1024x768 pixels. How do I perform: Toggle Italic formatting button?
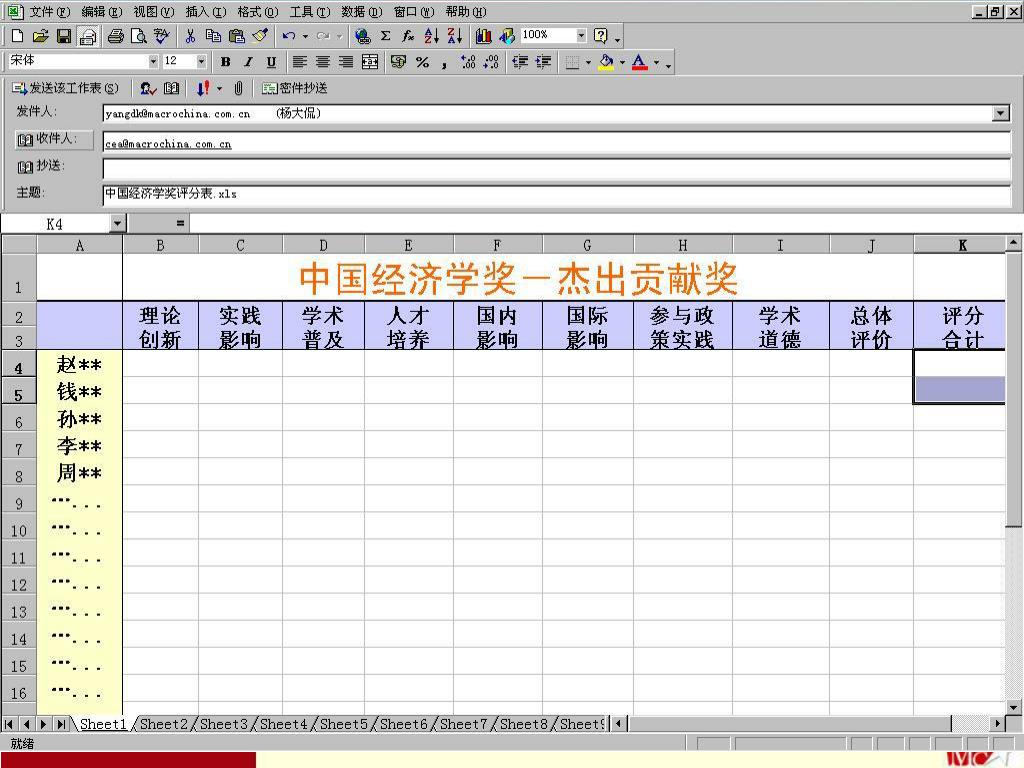(x=248, y=62)
